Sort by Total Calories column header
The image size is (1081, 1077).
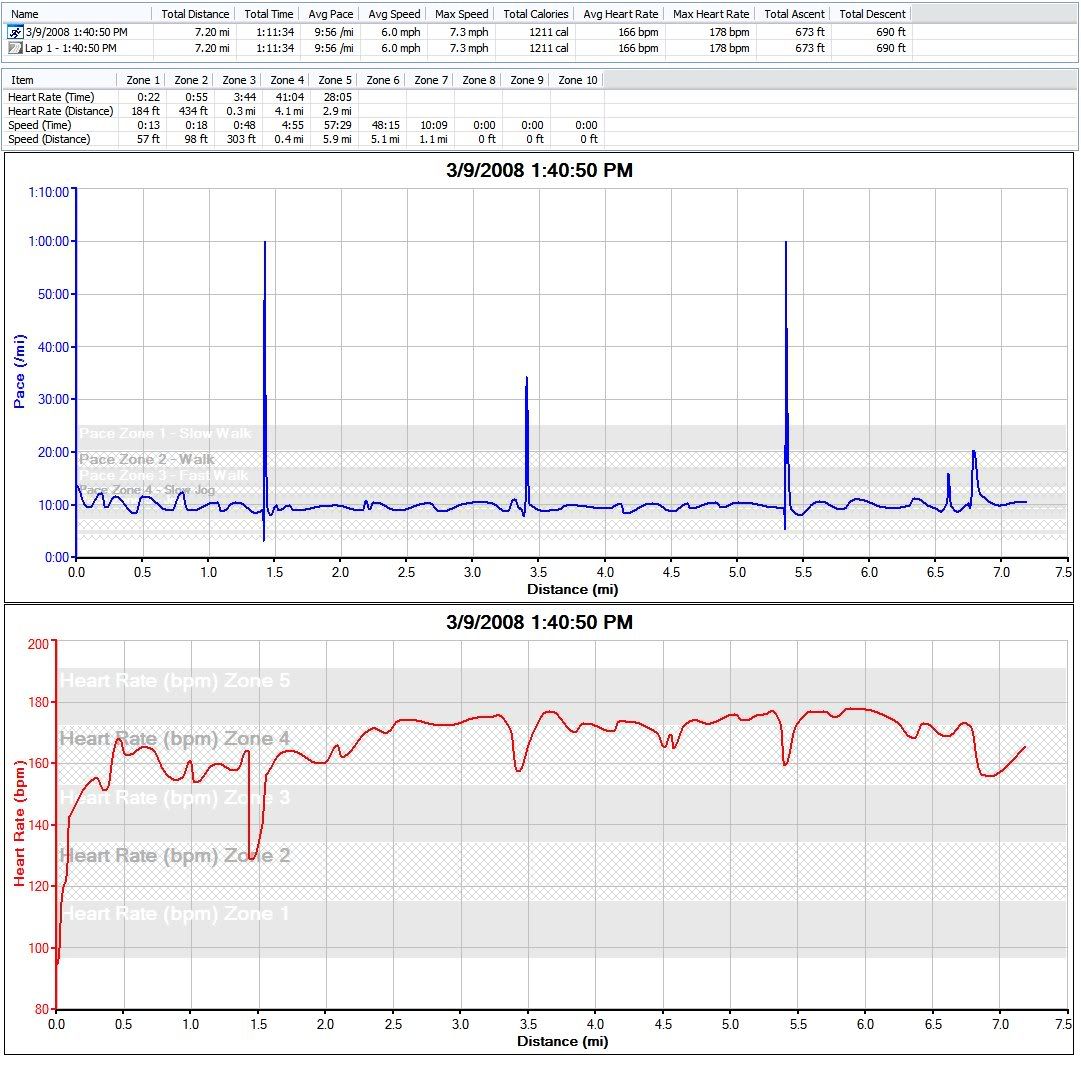tap(536, 14)
